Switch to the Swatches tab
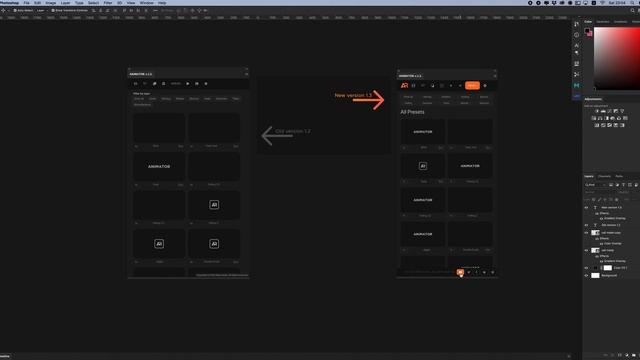 click(603, 22)
